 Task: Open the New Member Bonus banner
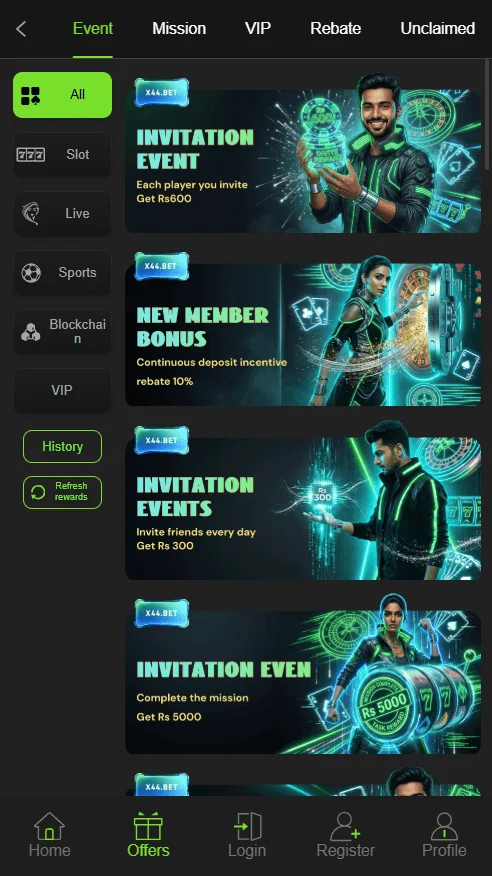click(x=303, y=334)
